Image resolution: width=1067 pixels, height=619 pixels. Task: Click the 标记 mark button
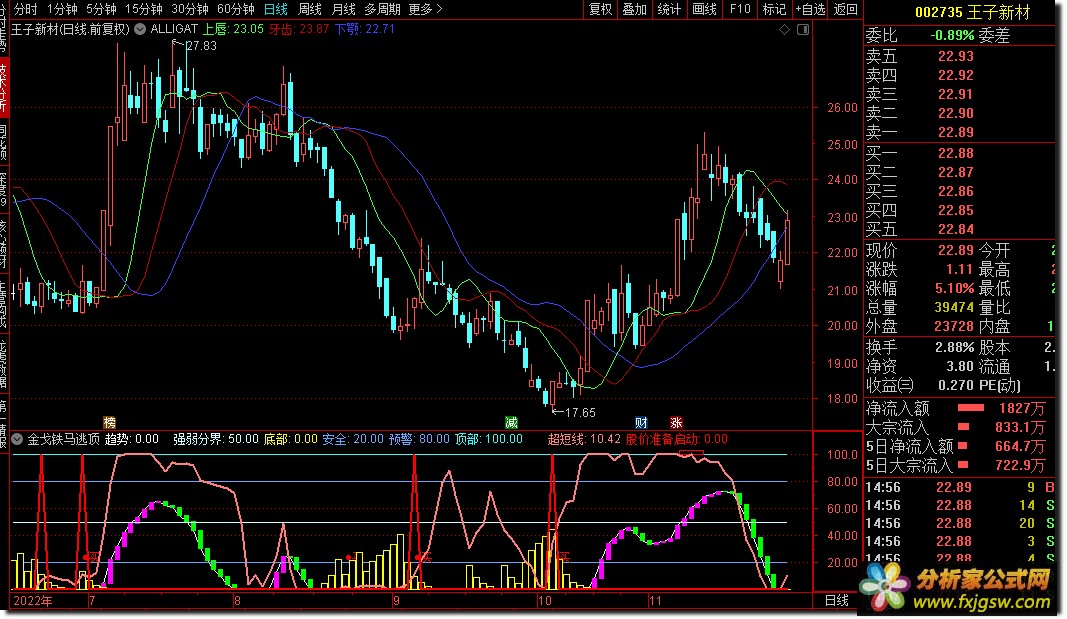click(774, 9)
